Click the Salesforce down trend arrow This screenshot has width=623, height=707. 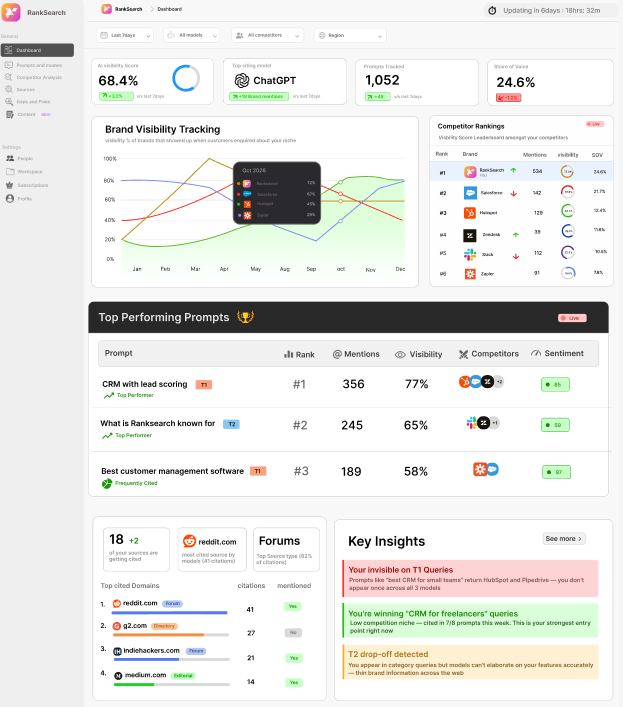point(513,194)
